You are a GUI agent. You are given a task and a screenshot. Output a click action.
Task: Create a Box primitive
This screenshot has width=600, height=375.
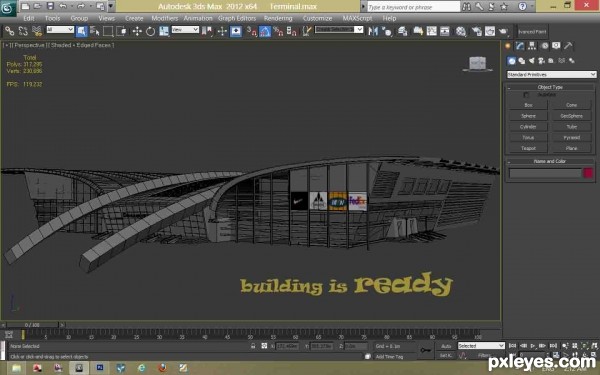(x=528, y=105)
